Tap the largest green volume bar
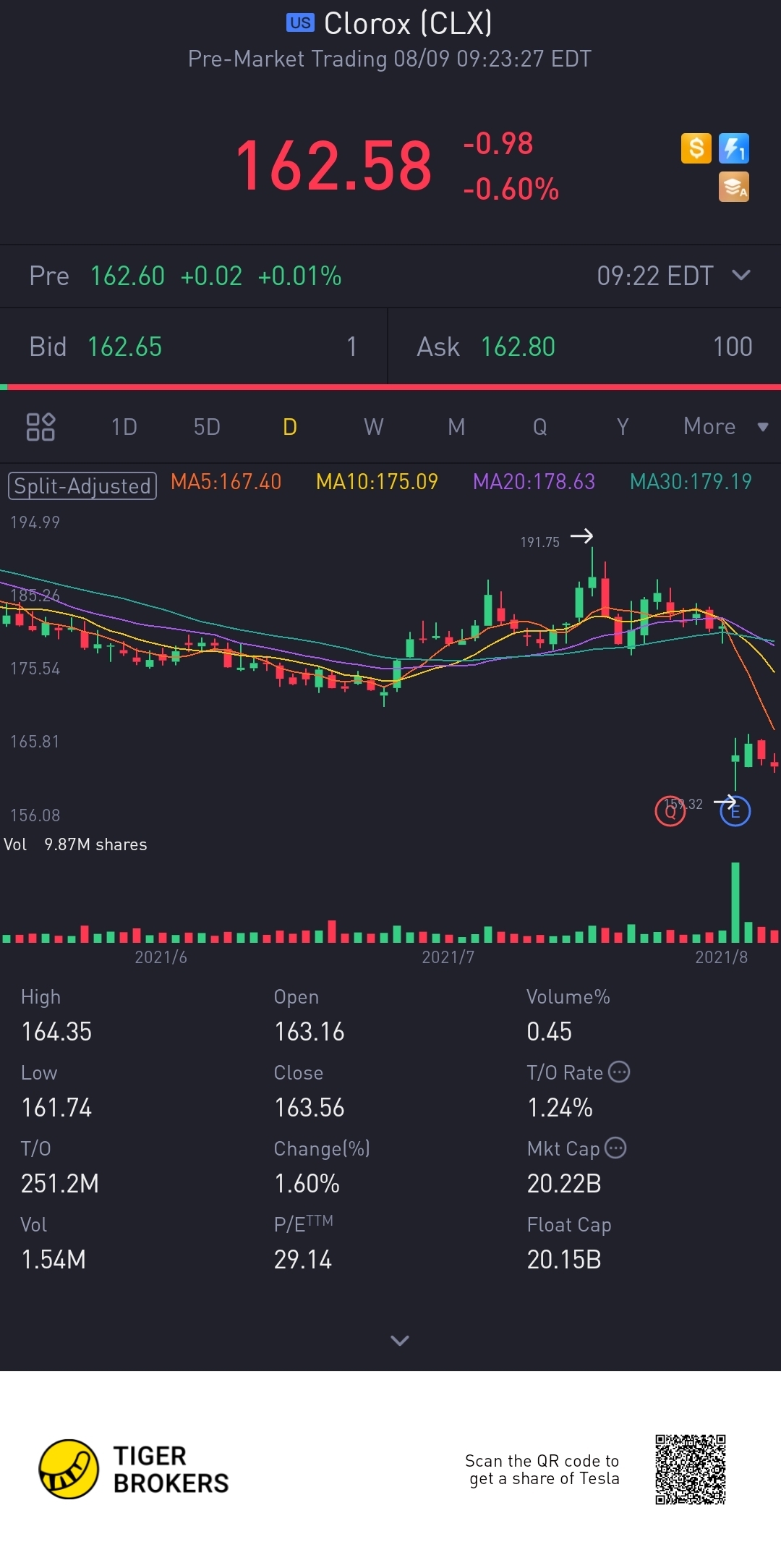Screen dimensions: 781x1568 pos(735,902)
